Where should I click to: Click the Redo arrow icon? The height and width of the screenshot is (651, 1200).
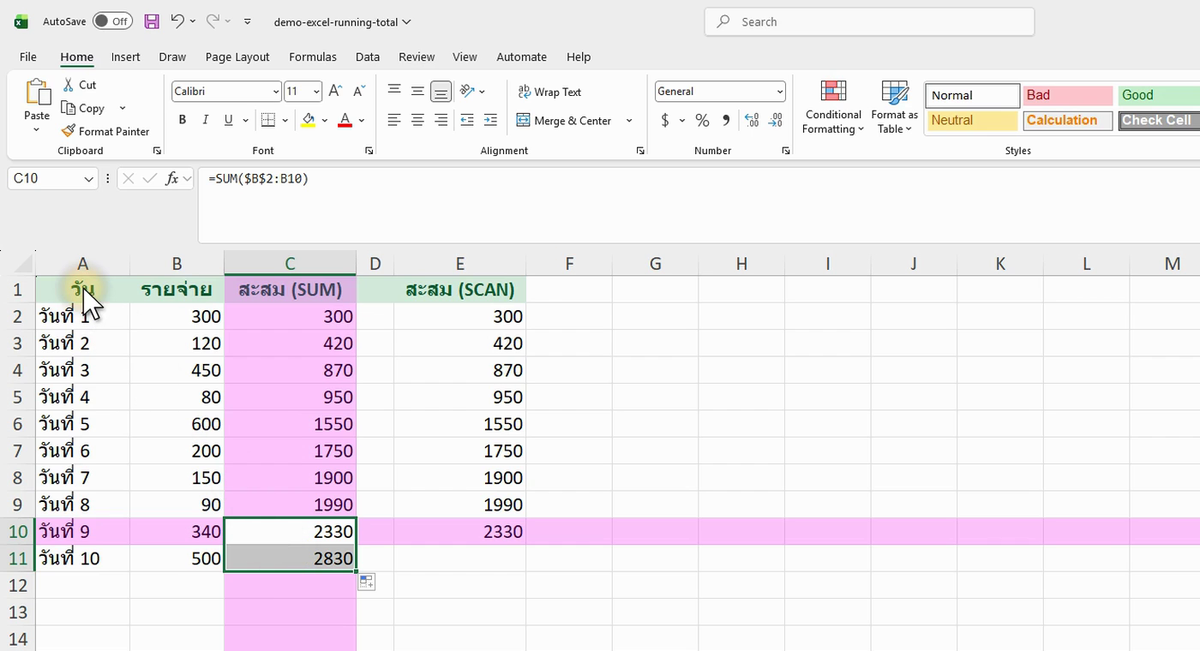click(x=212, y=21)
